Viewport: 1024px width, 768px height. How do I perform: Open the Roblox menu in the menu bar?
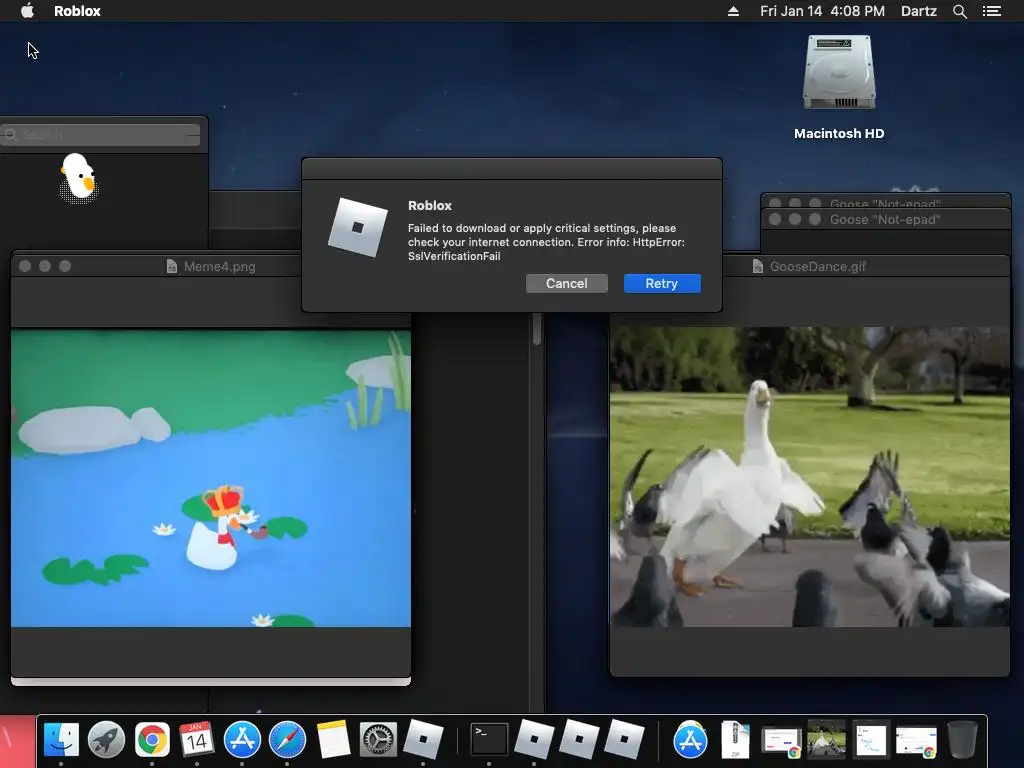(77, 11)
